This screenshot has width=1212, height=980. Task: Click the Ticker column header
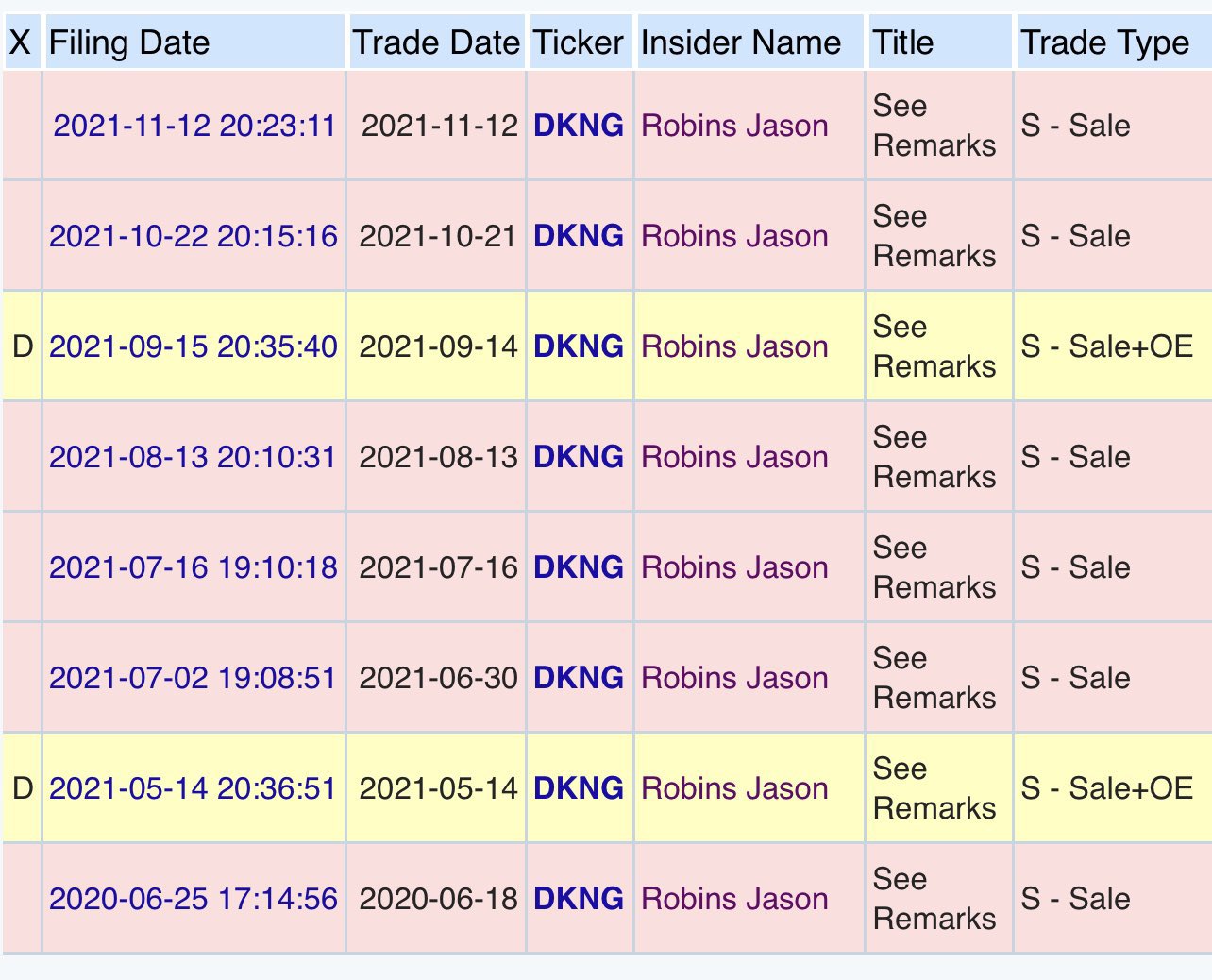578,42
